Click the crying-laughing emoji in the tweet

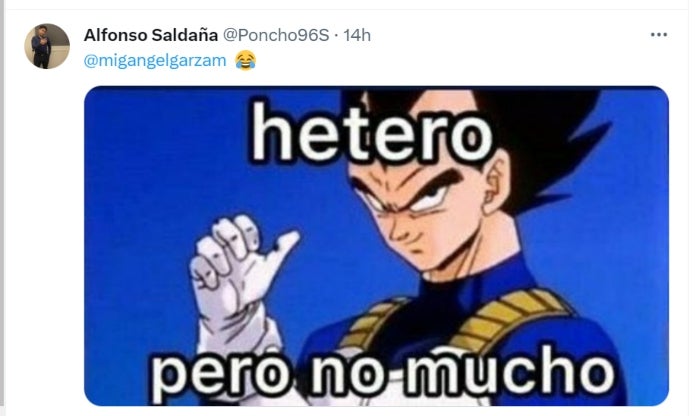(x=246, y=60)
